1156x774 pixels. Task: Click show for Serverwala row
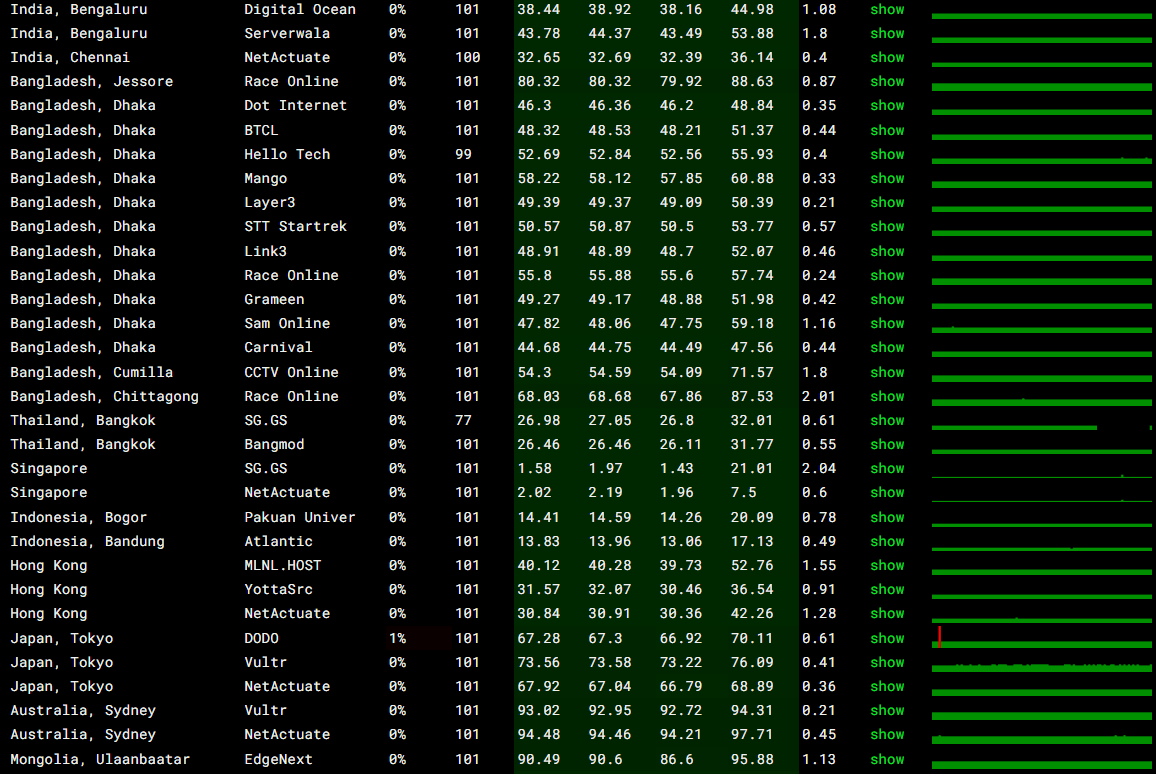click(x=887, y=33)
